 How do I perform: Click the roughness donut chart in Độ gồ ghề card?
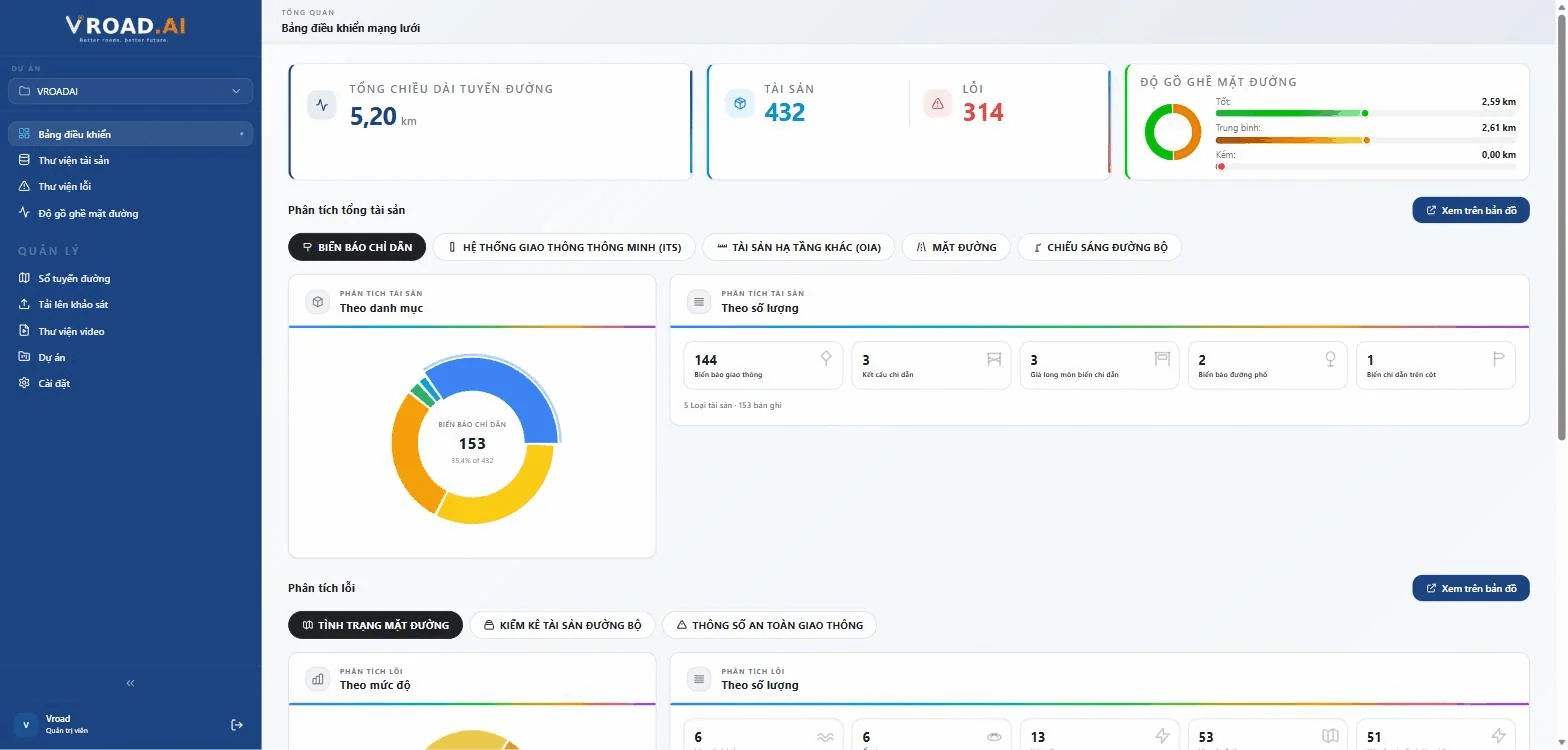(1173, 132)
